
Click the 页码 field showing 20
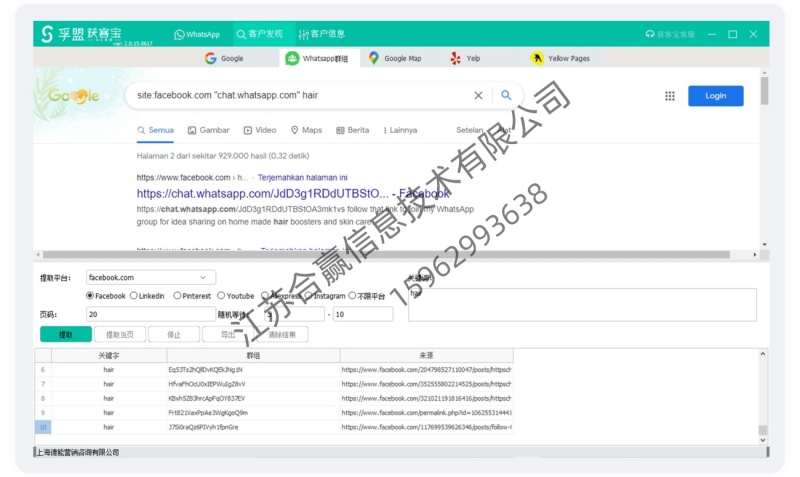tap(151, 314)
